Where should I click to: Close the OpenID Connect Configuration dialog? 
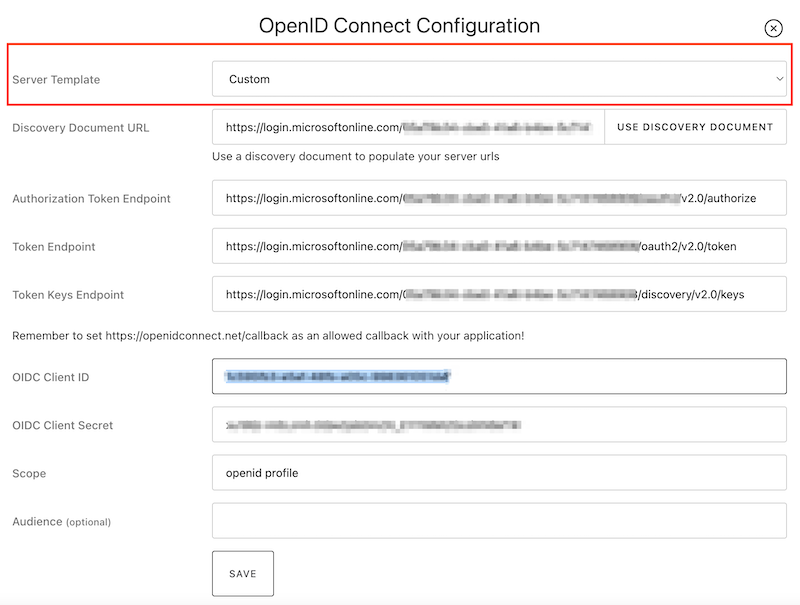pos(773,29)
